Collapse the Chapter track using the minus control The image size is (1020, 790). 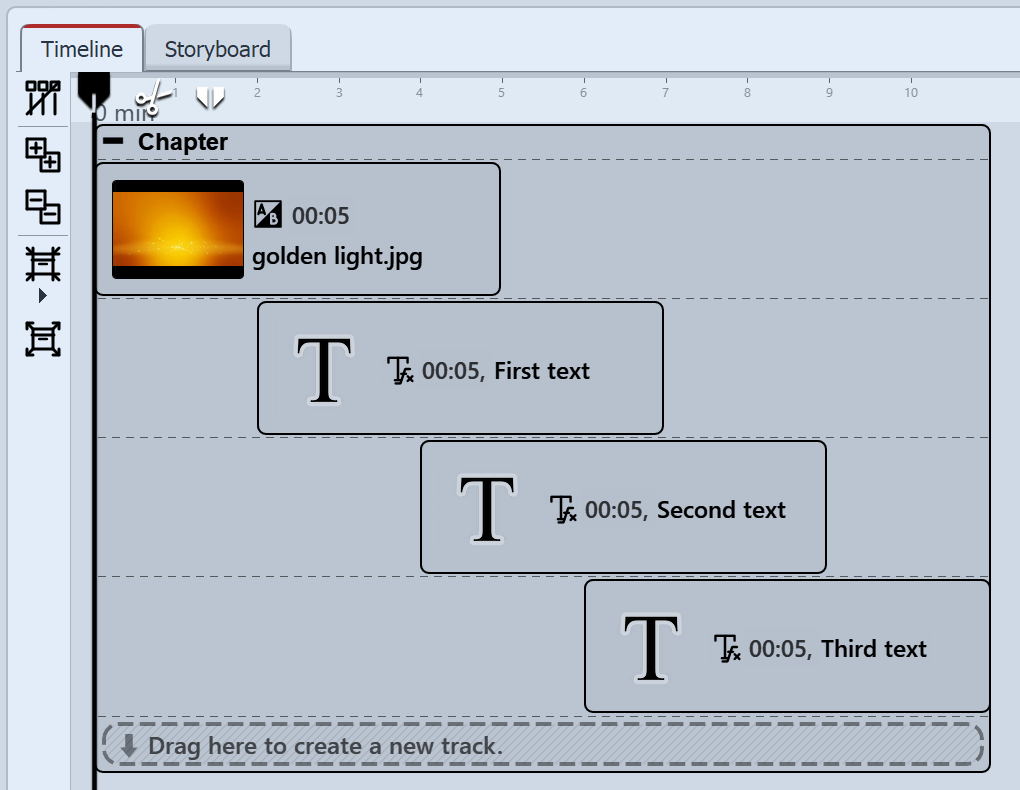click(x=113, y=141)
